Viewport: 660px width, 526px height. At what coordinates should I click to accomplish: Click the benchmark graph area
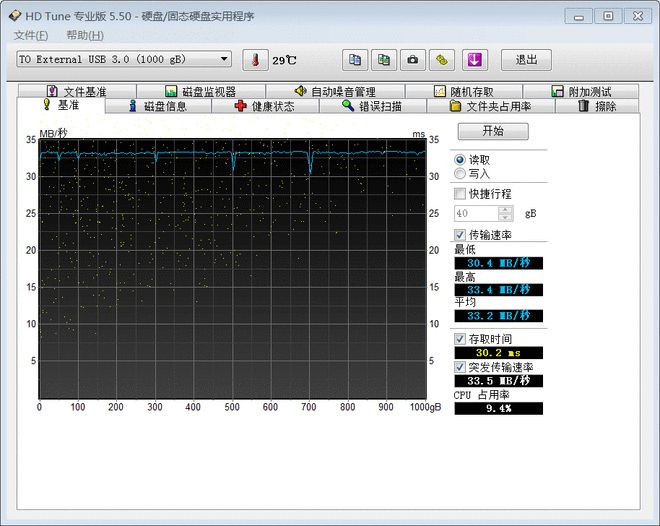click(232, 269)
